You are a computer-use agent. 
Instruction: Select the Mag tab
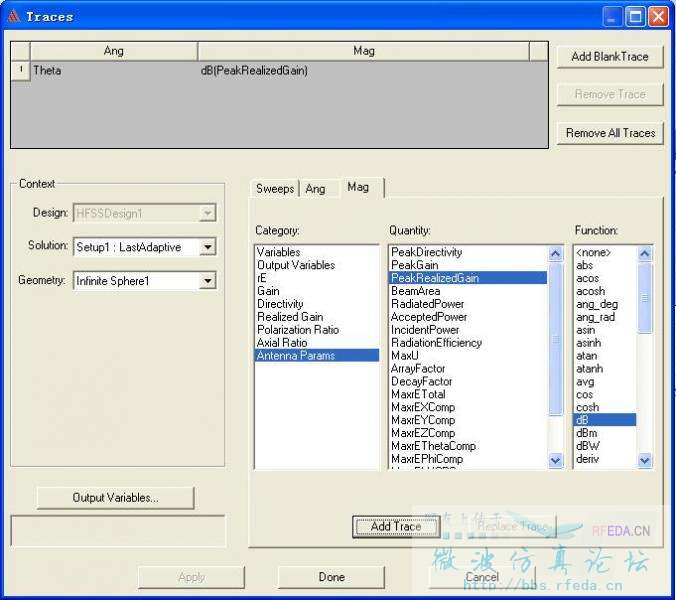click(357, 187)
